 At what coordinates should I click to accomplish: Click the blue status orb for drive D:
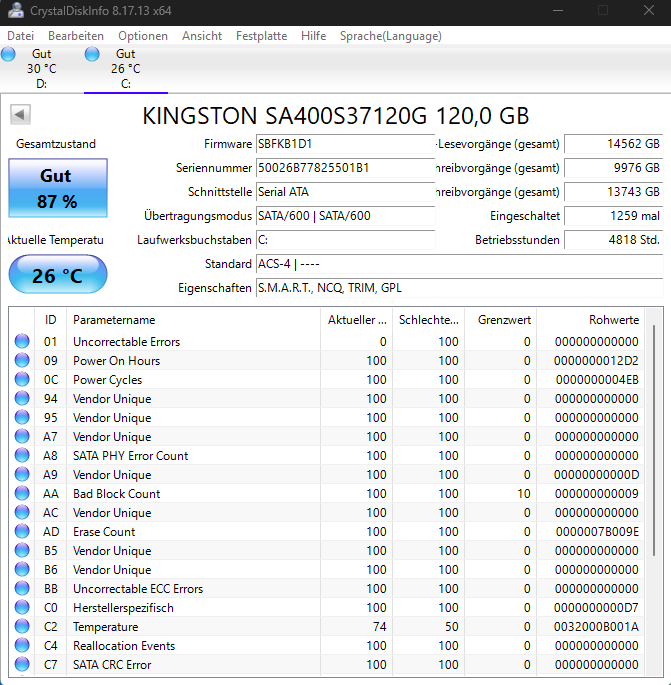(x=8, y=54)
